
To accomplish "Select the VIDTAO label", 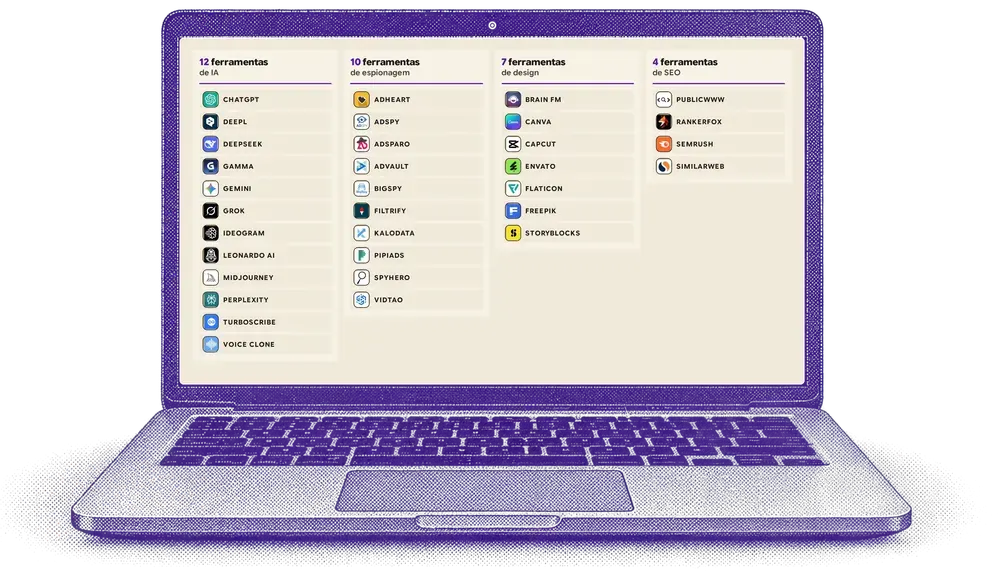I will [x=388, y=300].
